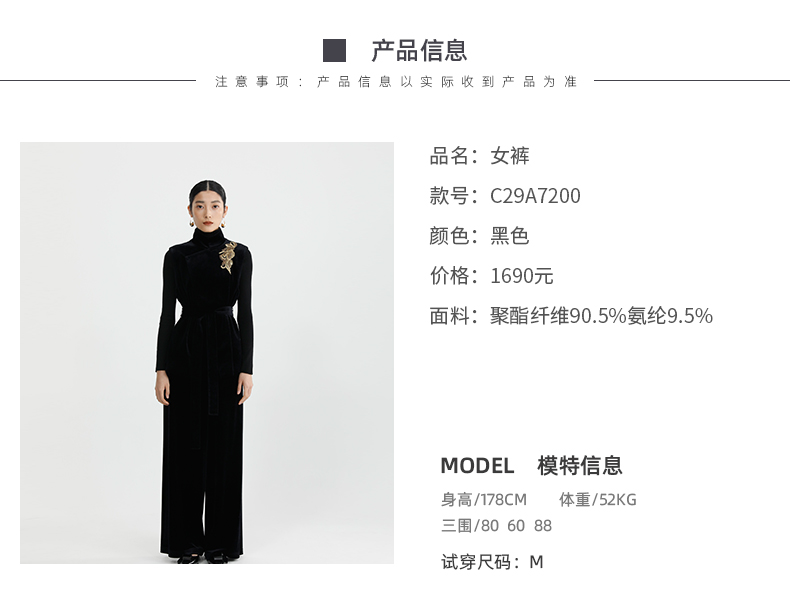
Task: Click the MODEL 模特信息 heading
Action: [x=532, y=465]
